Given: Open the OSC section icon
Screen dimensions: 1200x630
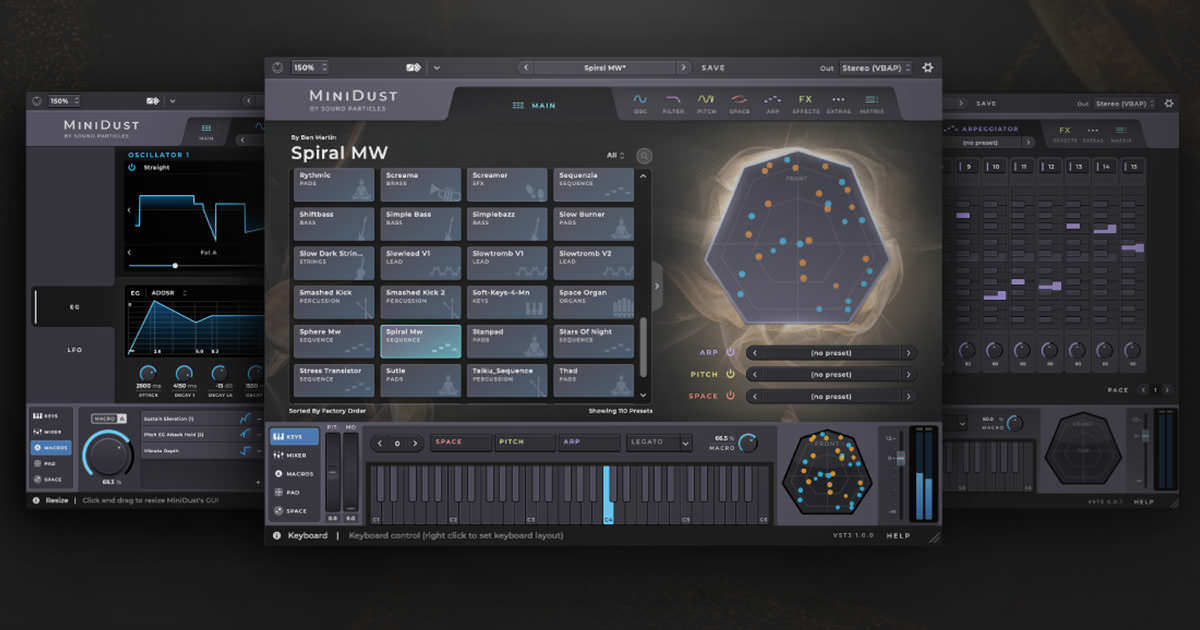Looking at the screenshot, I should pos(640,103).
